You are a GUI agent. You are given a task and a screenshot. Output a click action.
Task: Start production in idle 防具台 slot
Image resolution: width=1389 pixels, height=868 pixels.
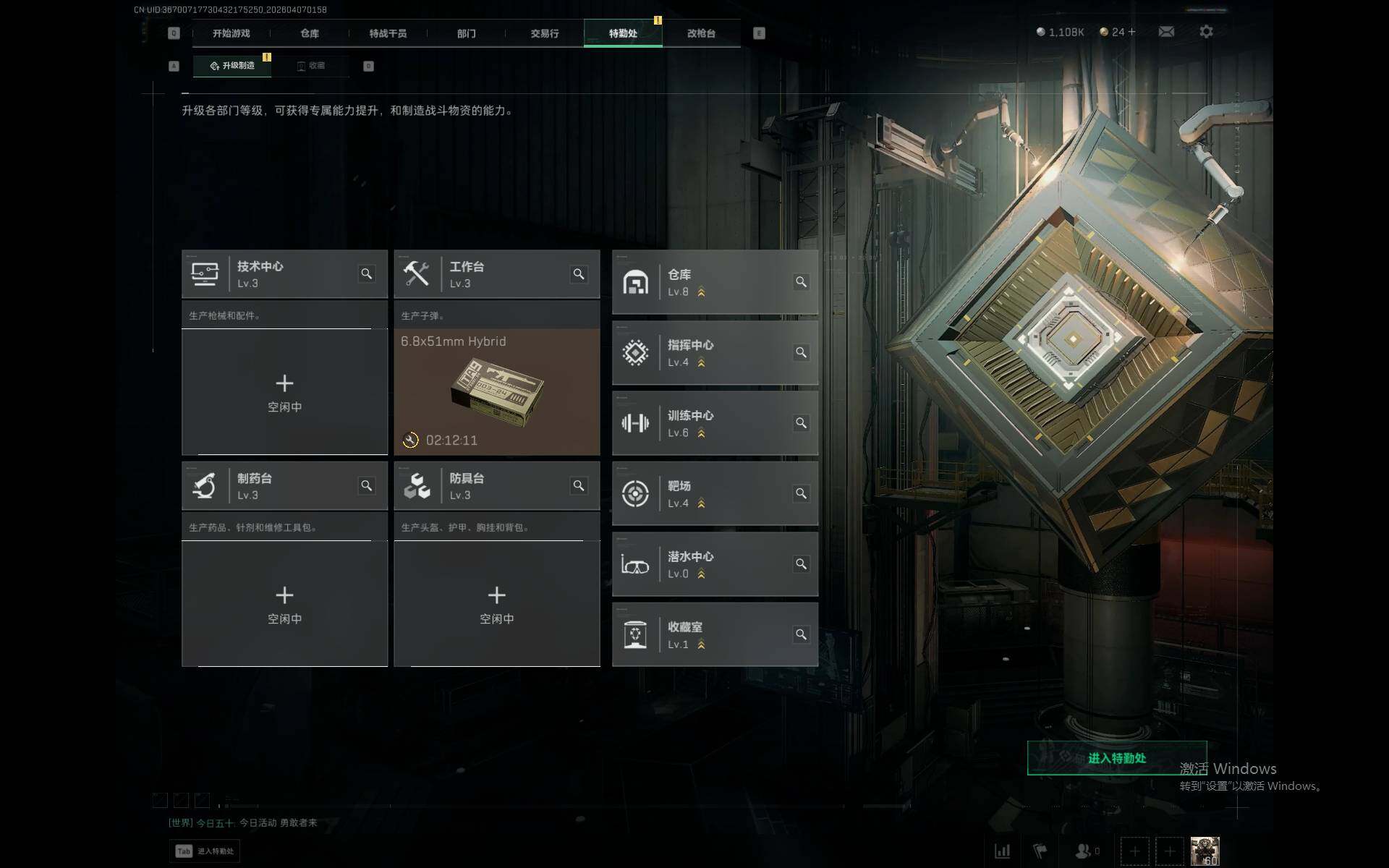[497, 604]
